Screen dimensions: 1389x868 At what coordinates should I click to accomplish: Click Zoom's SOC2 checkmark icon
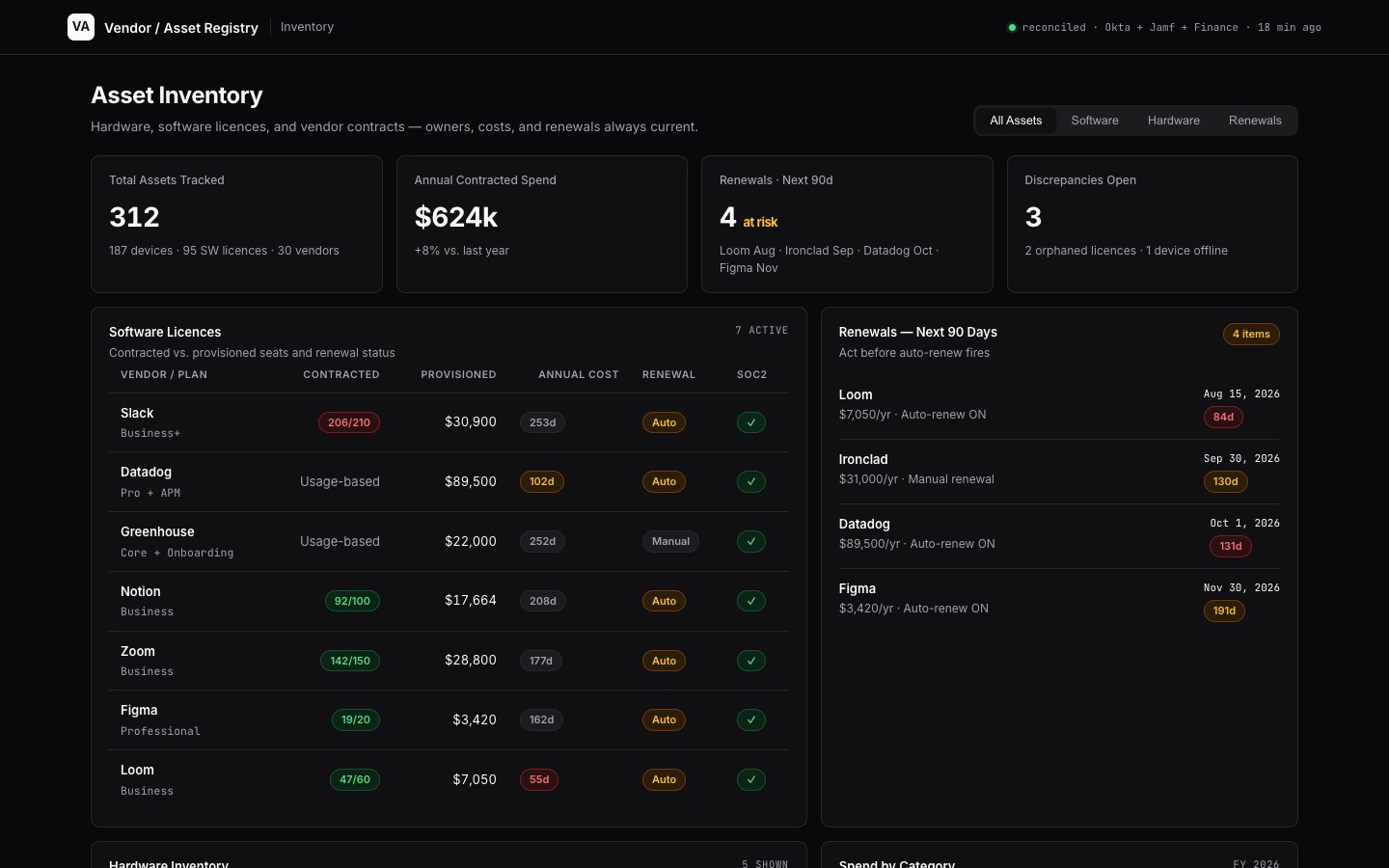click(x=751, y=661)
